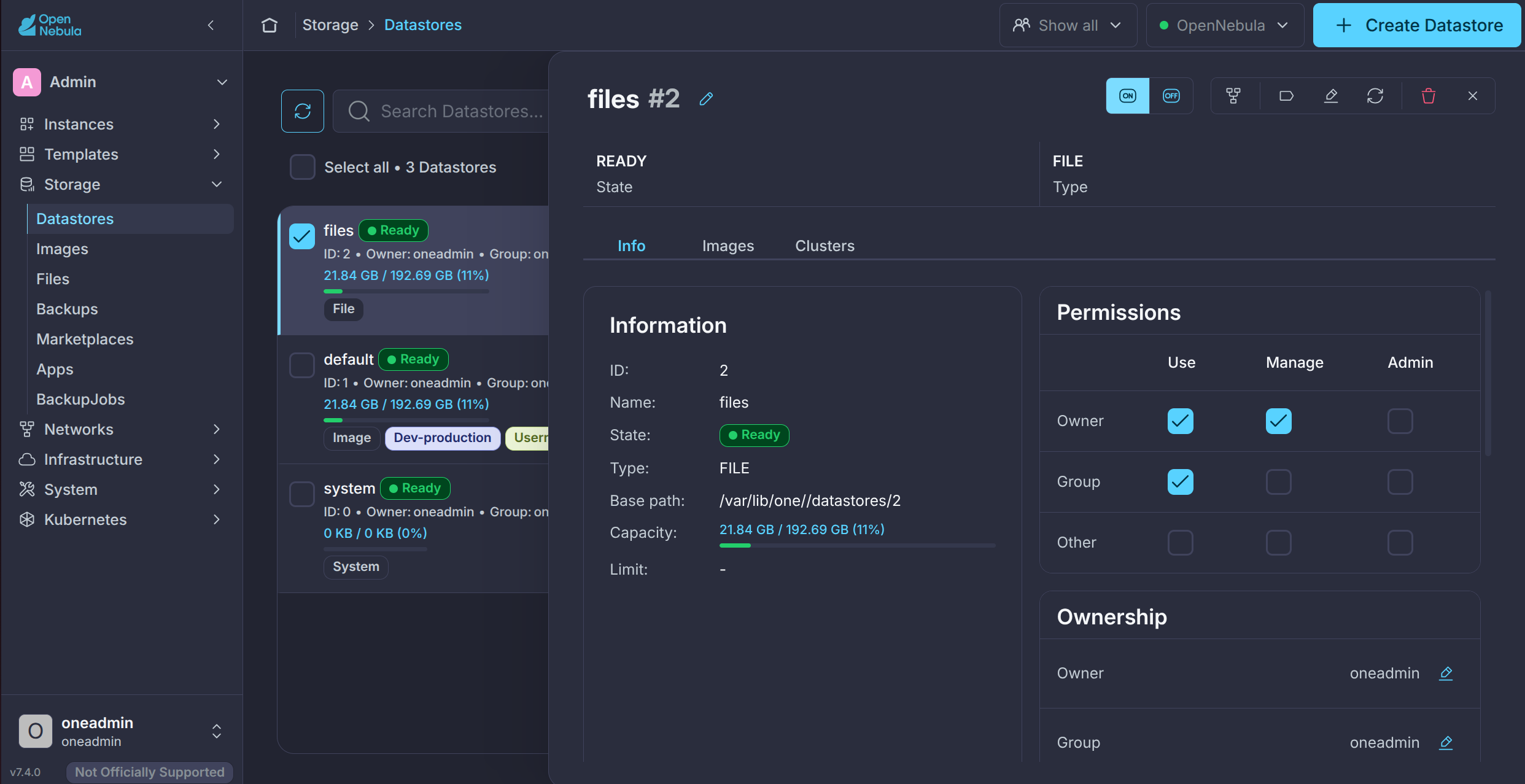Click the Search Datastores field
This screenshot has width=1525, height=784.
click(x=441, y=111)
